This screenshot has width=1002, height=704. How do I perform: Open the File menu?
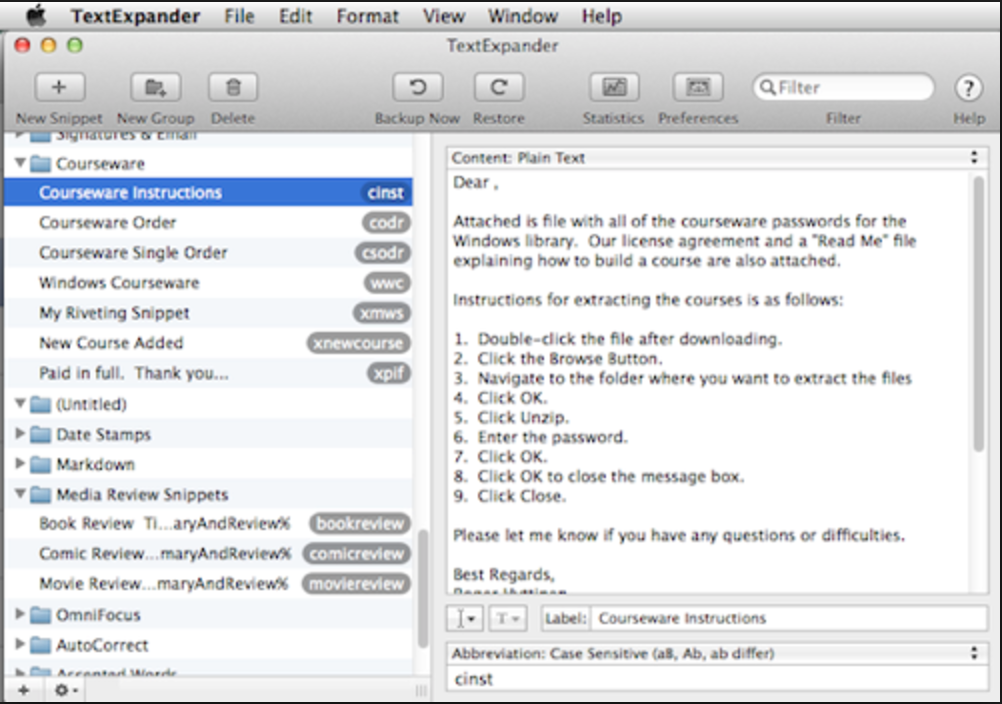[240, 16]
